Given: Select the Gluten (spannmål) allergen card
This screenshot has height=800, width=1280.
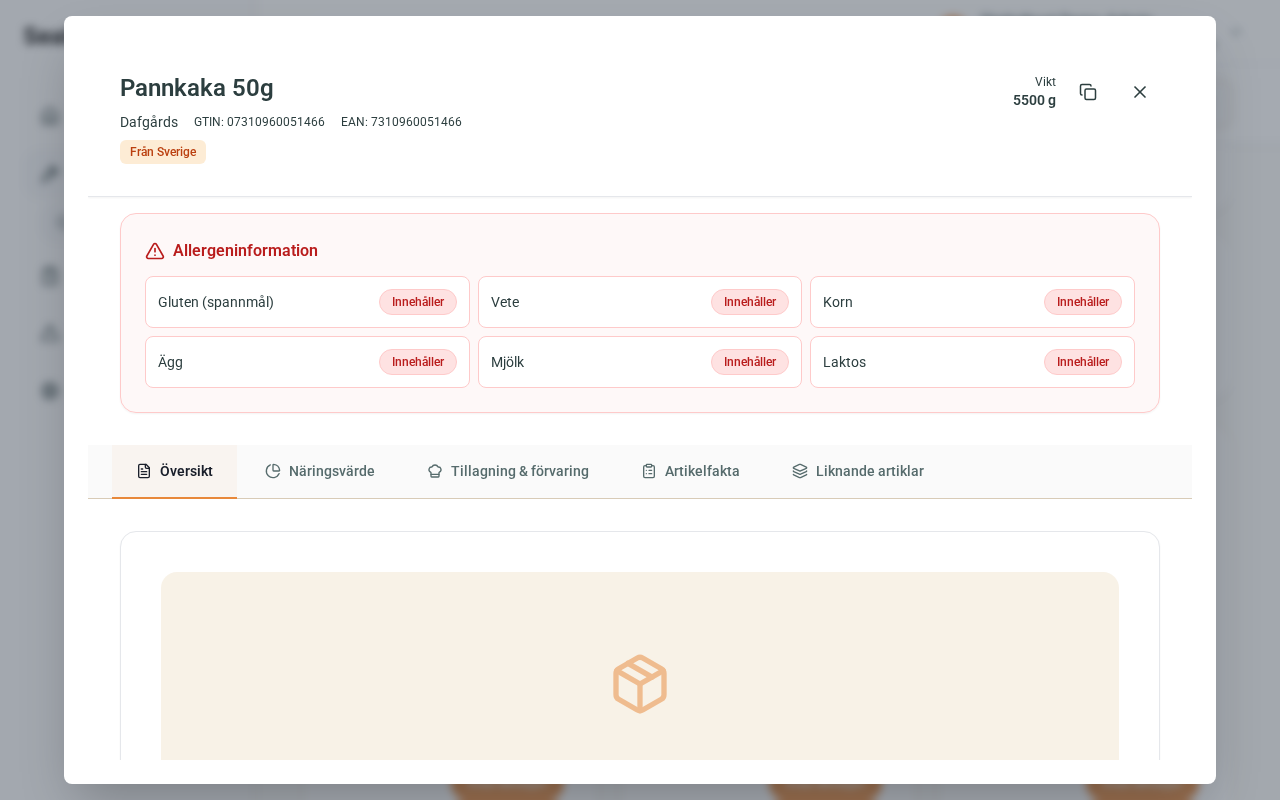Looking at the screenshot, I should tap(307, 302).
